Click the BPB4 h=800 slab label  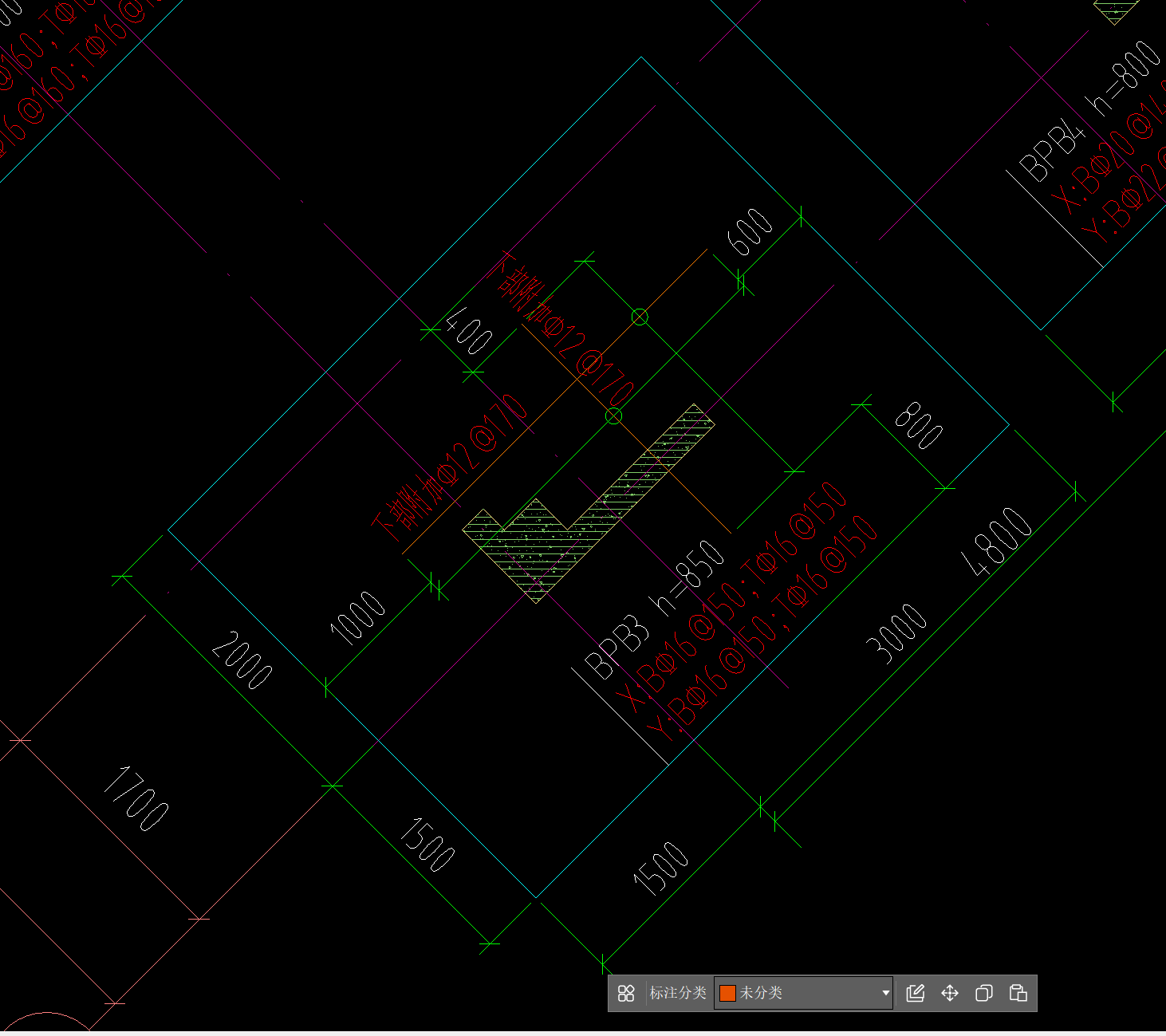pos(1090,111)
